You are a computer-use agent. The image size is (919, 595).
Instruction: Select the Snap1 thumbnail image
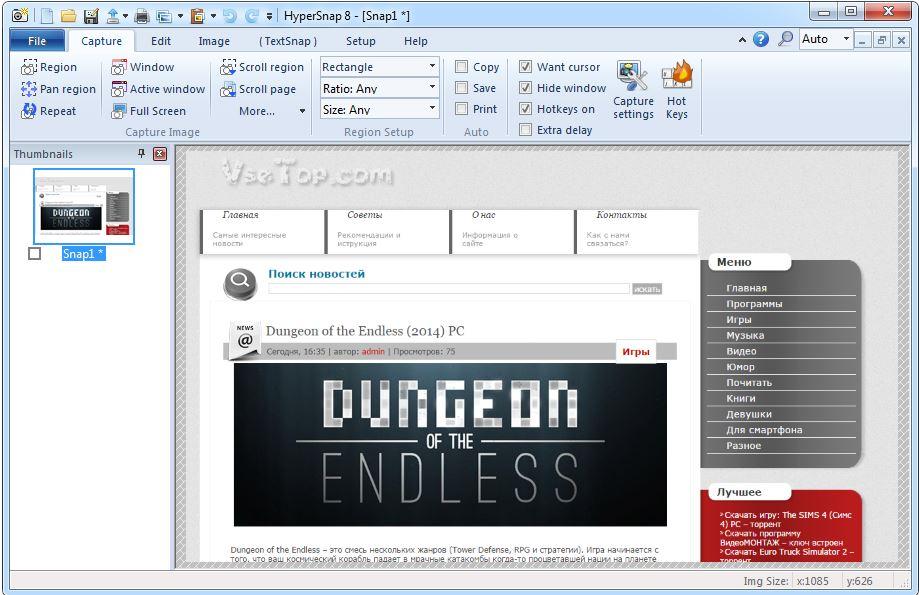click(x=84, y=206)
